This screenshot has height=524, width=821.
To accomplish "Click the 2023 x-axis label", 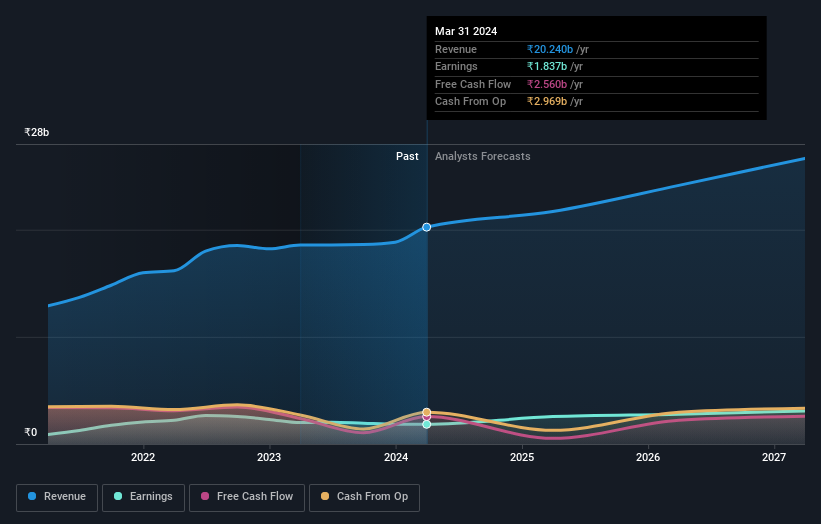I will point(269,458).
